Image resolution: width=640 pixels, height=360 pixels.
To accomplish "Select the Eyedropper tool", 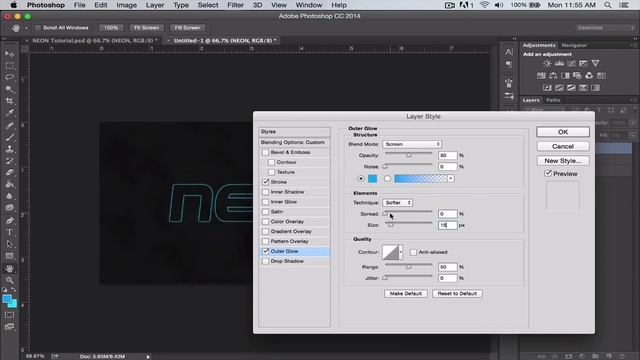I will (9, 113).
